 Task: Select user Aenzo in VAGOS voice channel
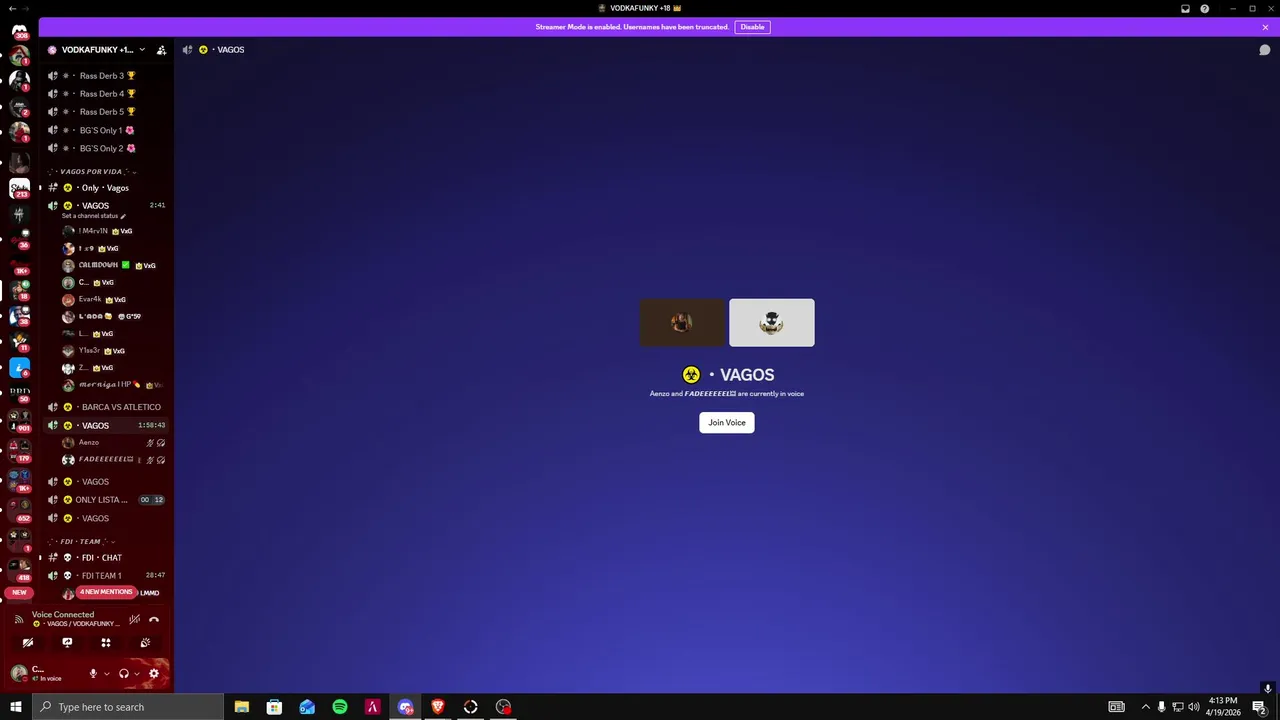pos(113,443)
